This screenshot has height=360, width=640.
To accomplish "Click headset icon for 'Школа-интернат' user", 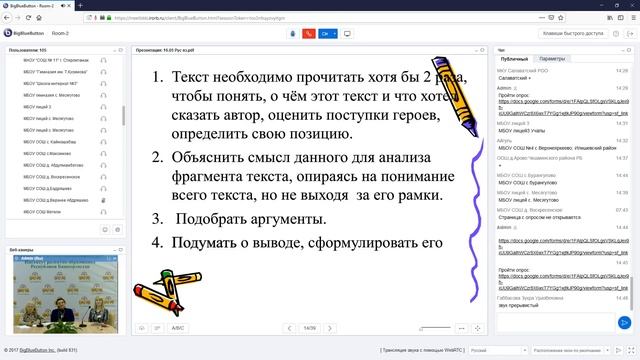I will point(103,84).
